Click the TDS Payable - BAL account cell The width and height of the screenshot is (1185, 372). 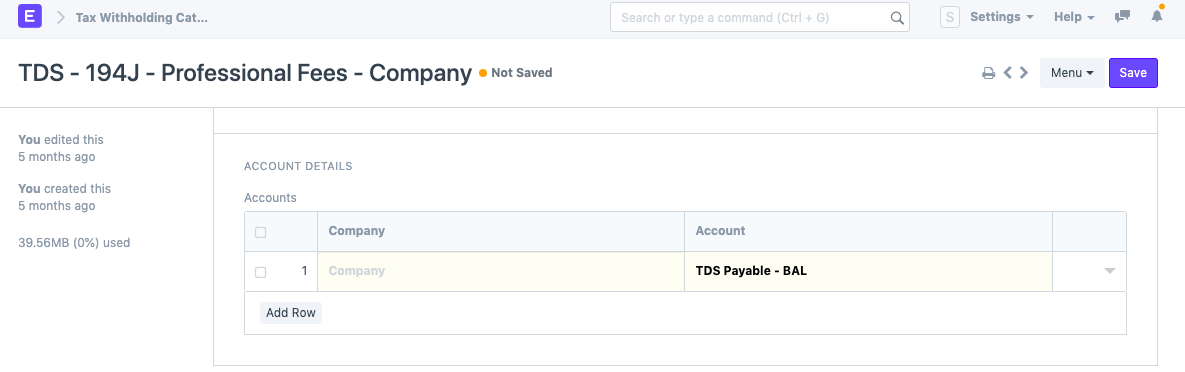tap(868, 271)
